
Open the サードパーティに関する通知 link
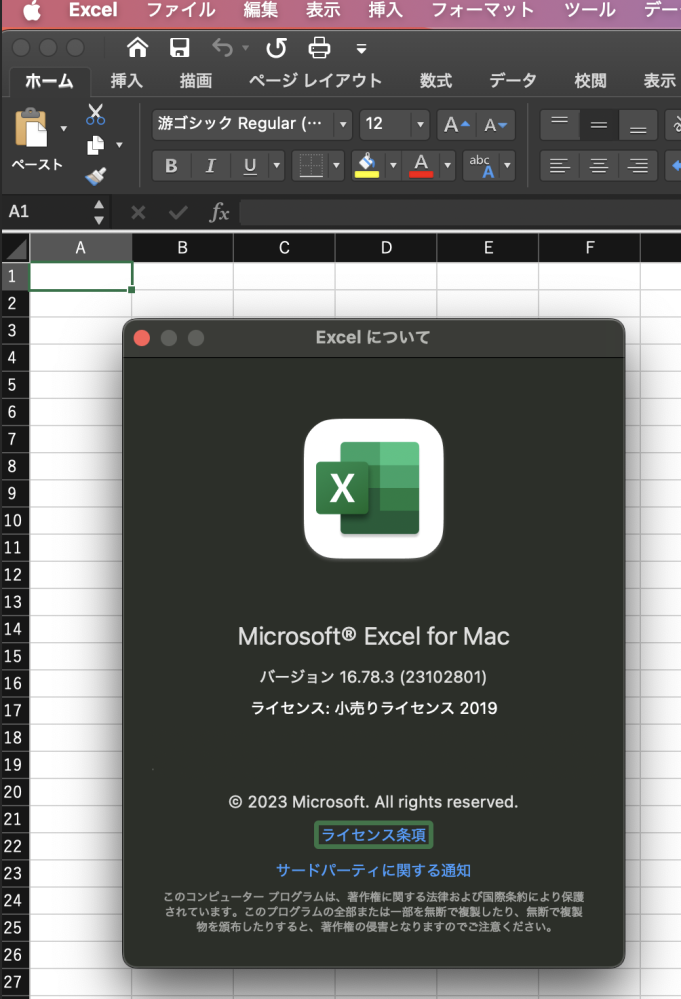coord(373,870)
